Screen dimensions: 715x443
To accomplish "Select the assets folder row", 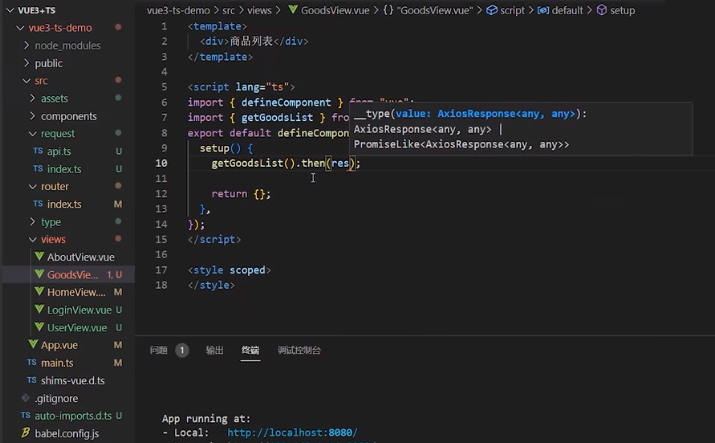I will click(x=69, y=98).
